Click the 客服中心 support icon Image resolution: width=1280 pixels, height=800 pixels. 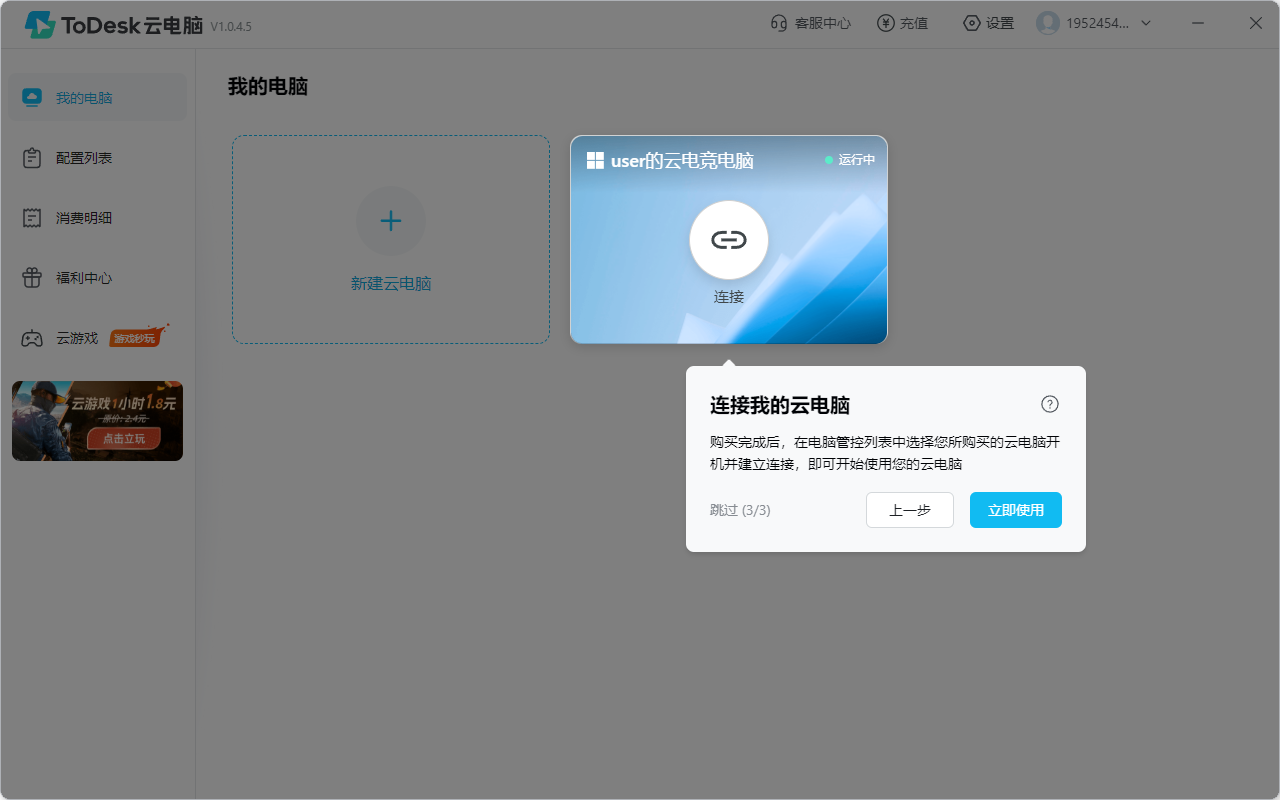pos(810,22)
